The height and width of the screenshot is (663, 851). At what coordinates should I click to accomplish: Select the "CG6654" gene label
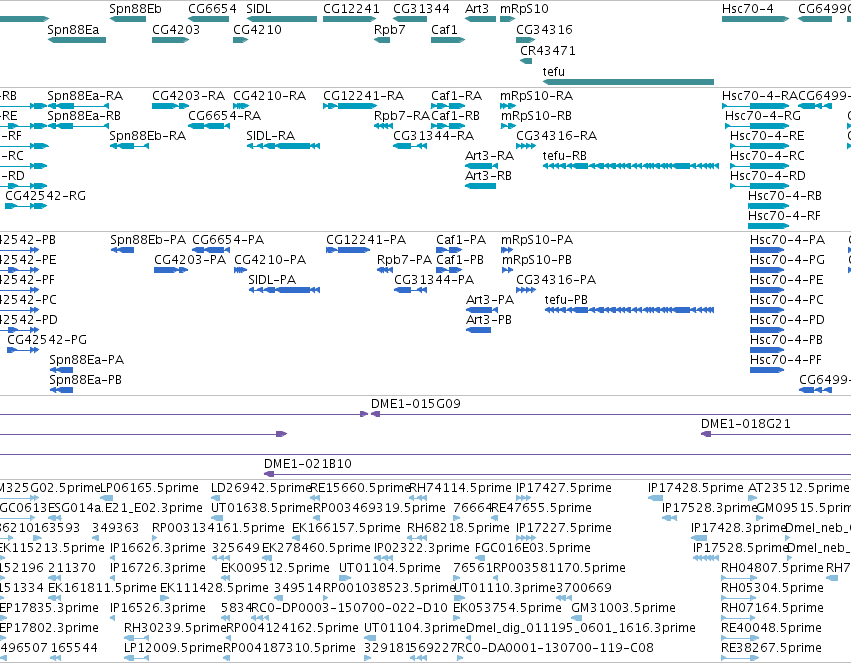tap(212, 9)
